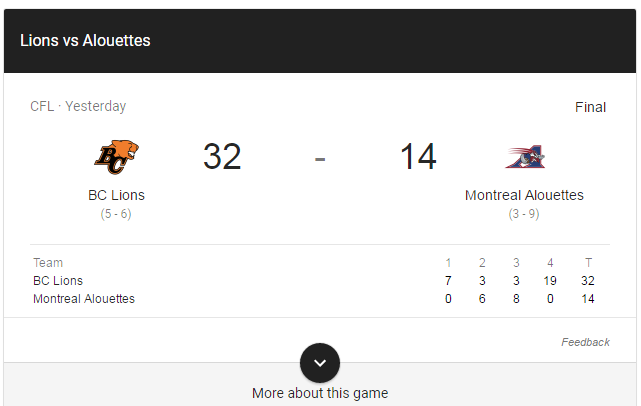Click Montreal Alouettes row in score table
Screen dimensions: 641x406
314,298
